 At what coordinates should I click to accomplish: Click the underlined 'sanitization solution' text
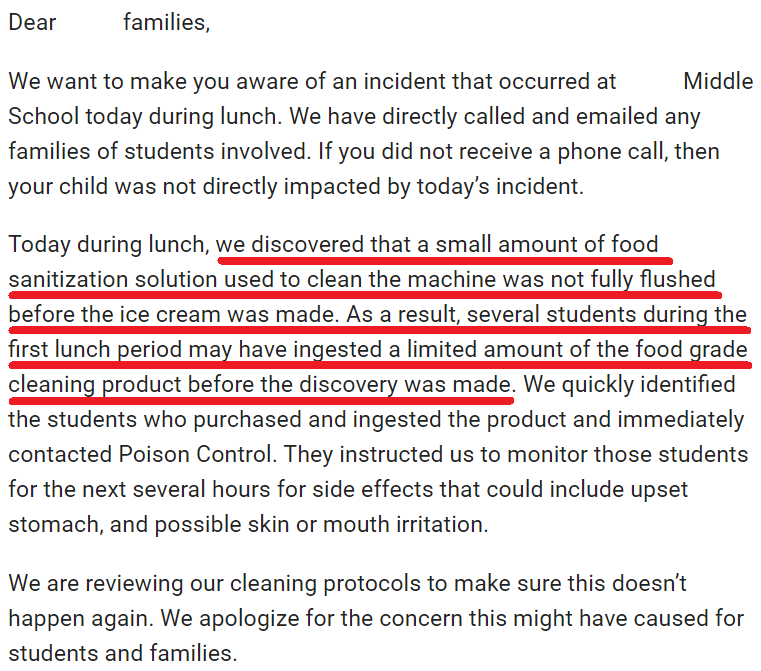pyautogui.click(x=113, y=280)
